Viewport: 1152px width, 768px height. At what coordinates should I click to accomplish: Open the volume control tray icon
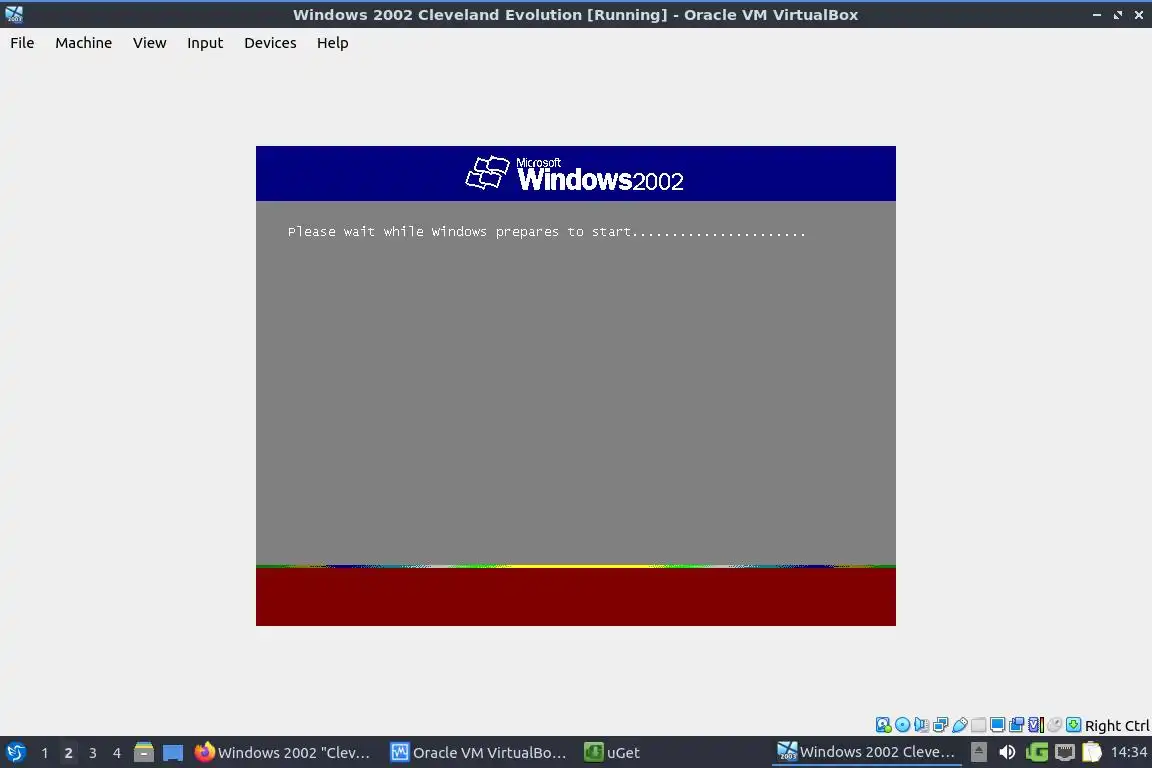(1007, 752)
